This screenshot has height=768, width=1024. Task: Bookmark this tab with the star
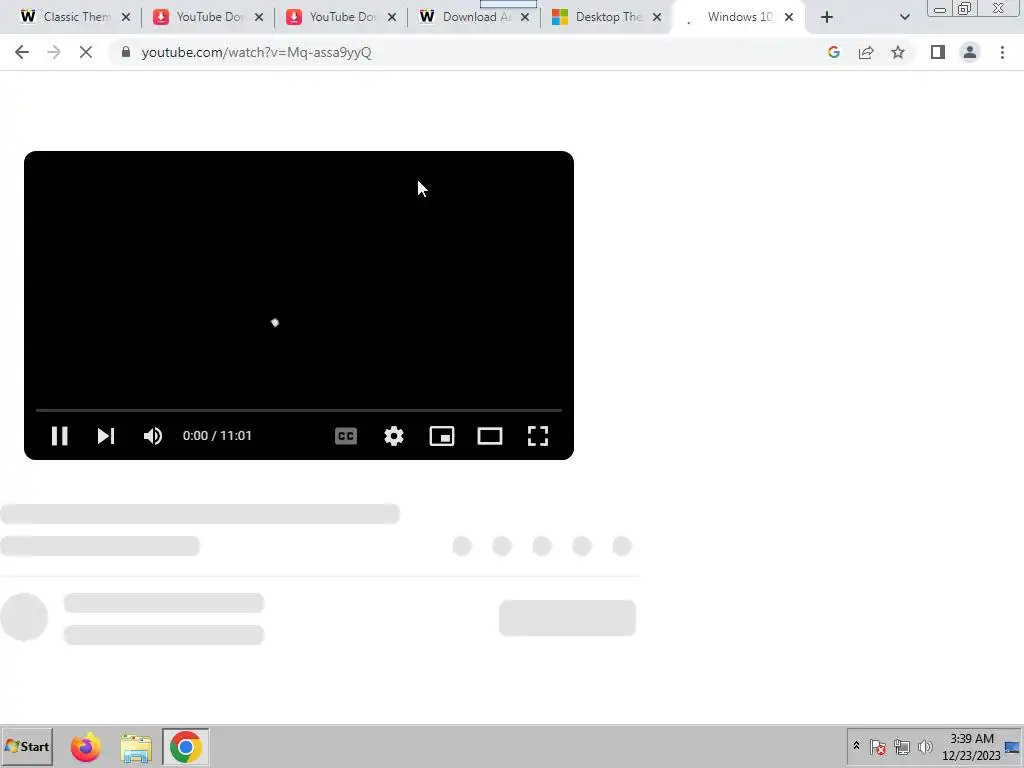coord(898,52)
